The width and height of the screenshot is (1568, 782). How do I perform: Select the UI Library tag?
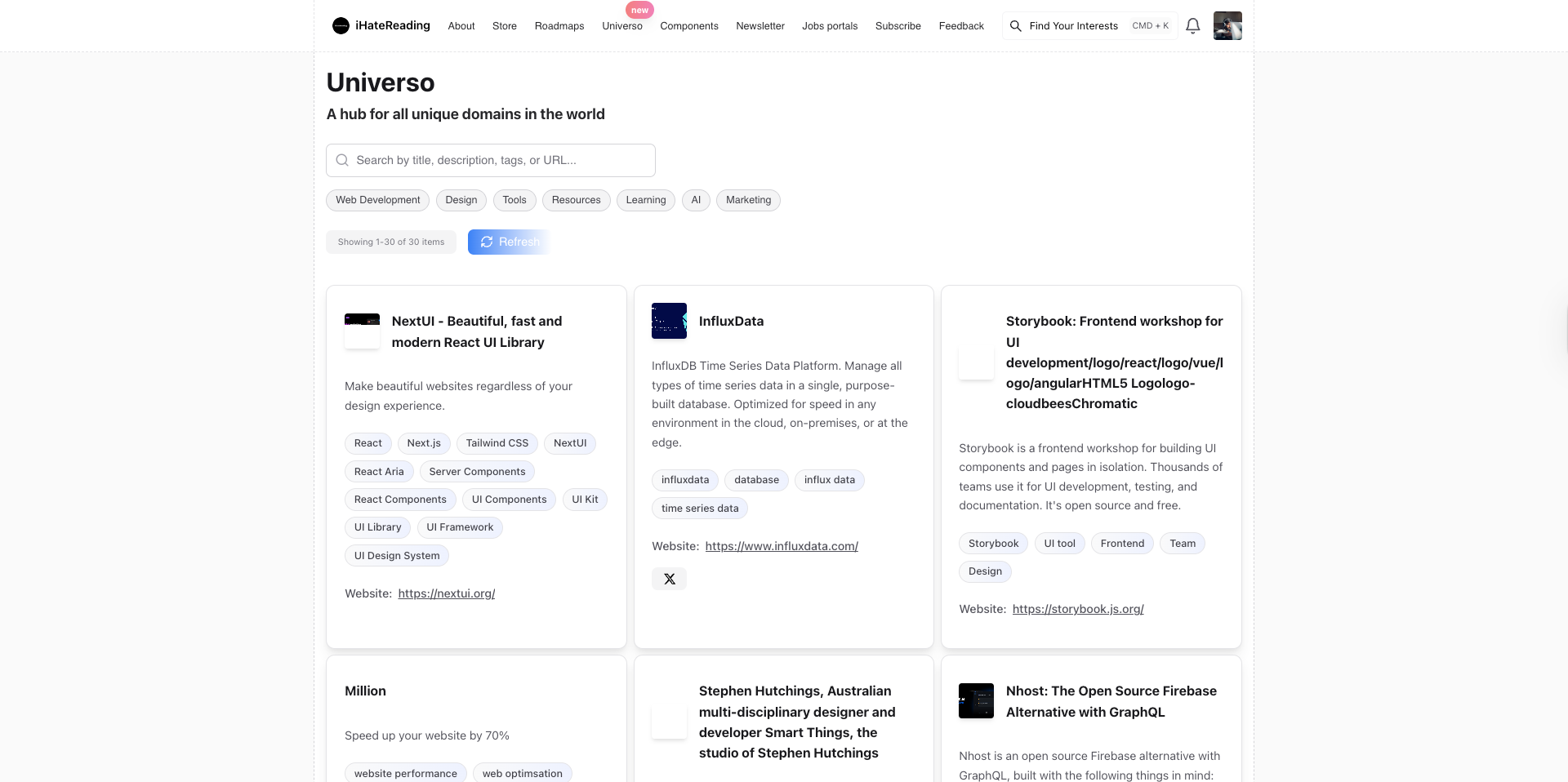tap(378, 527)
